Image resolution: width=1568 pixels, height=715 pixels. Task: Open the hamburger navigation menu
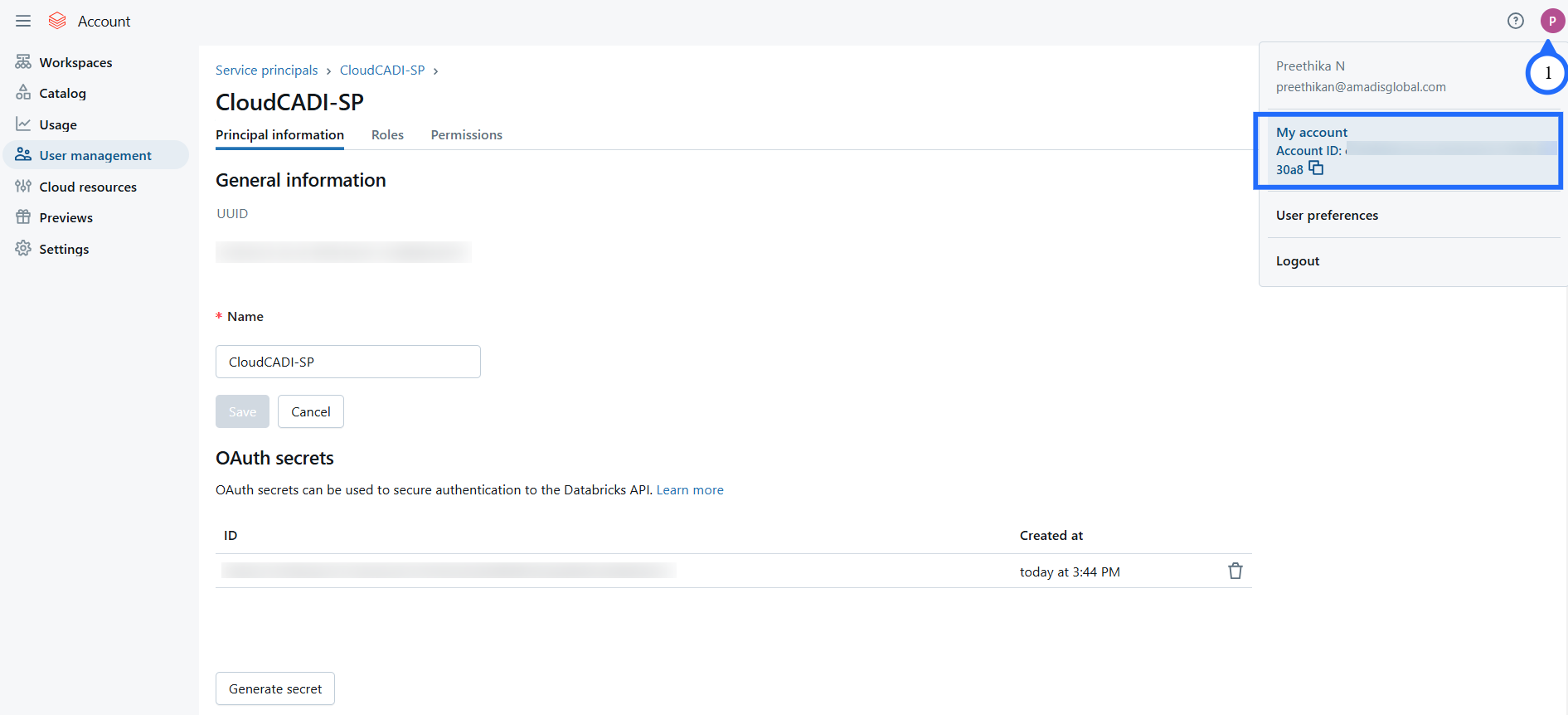23,21
